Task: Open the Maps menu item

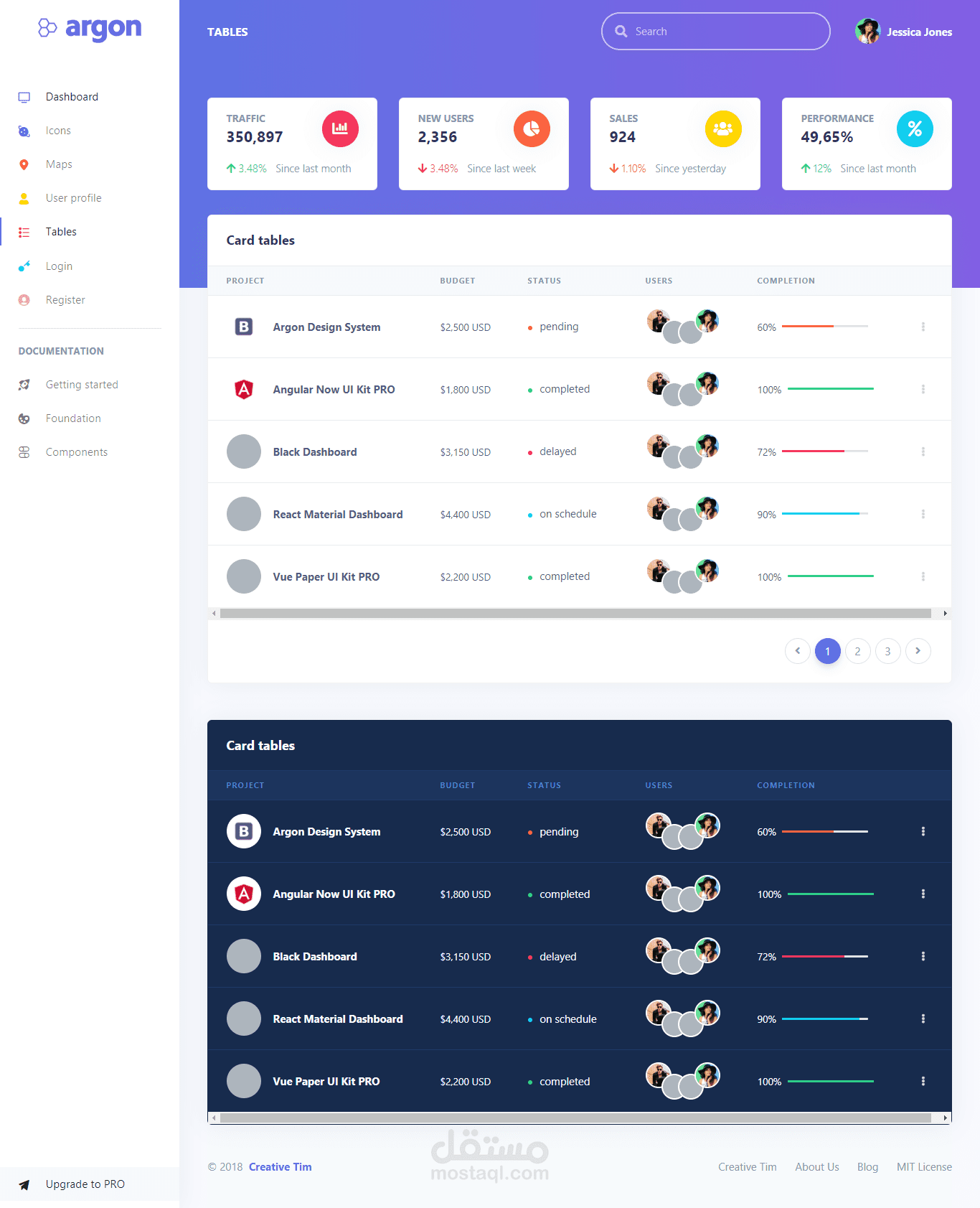Action: tap(90, 164)
